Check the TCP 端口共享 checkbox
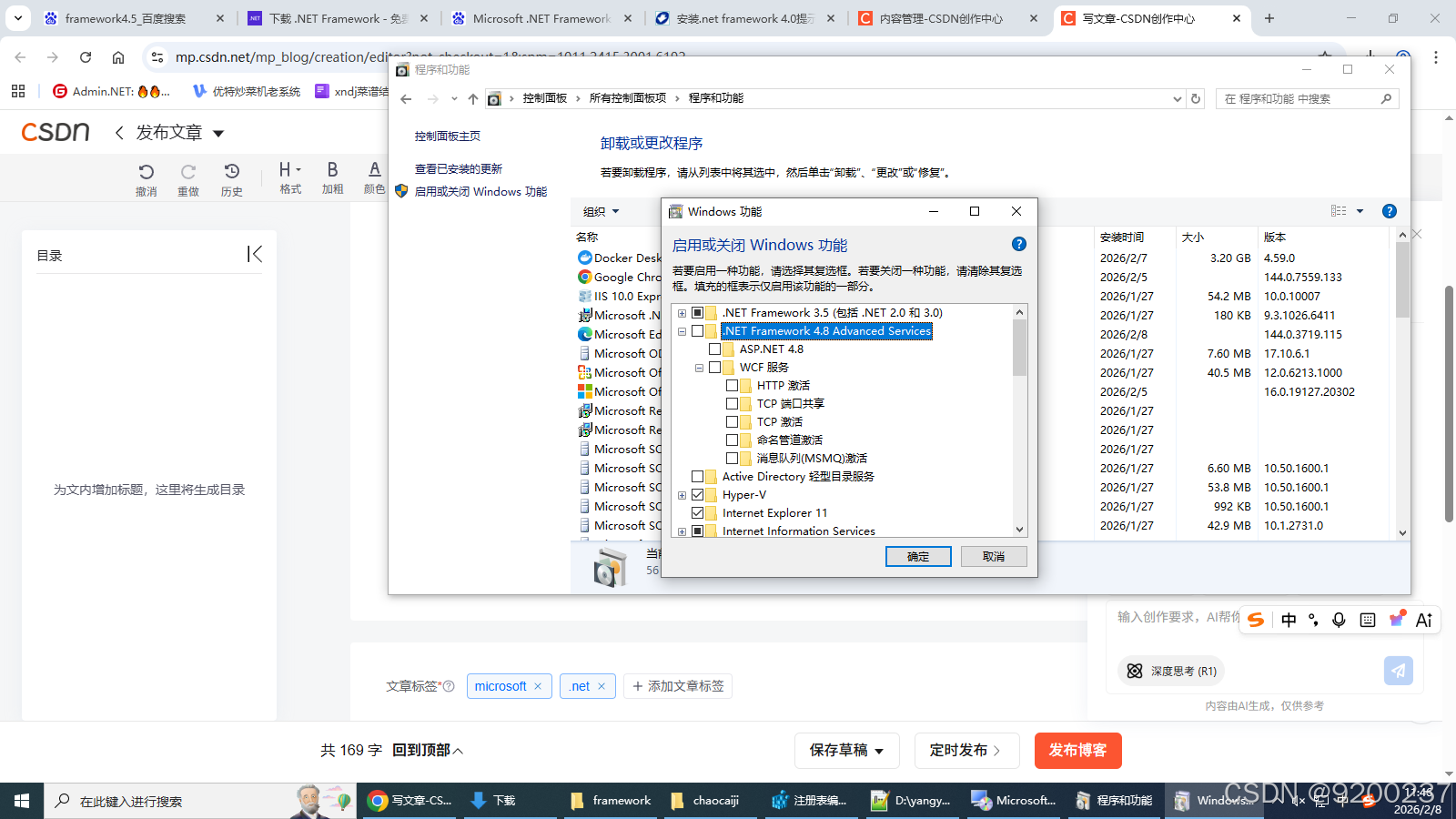1456x819 pixels. click(733, 404)
